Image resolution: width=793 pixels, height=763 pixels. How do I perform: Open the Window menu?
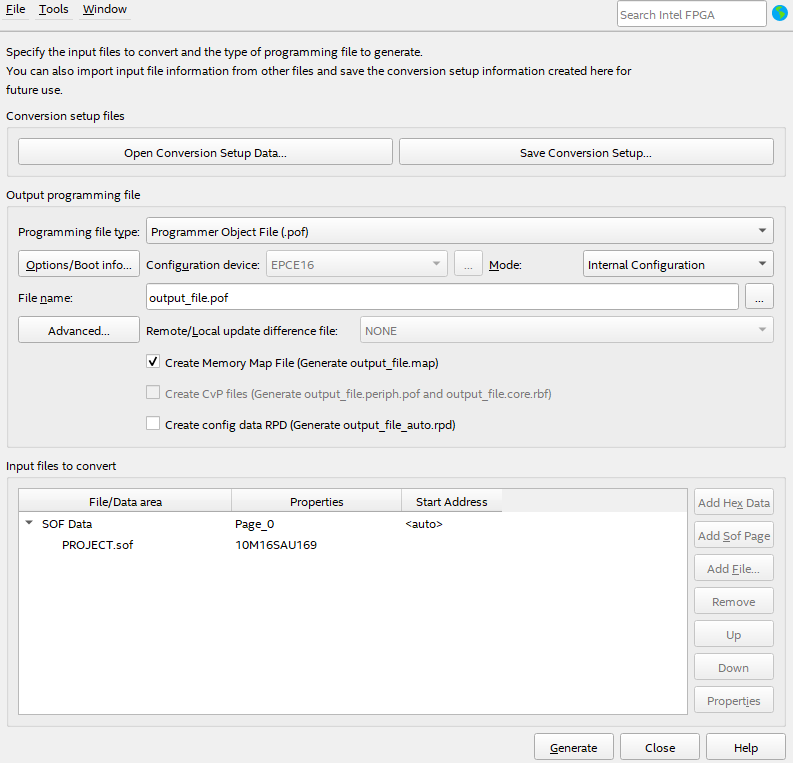click(x=105, y=9)
